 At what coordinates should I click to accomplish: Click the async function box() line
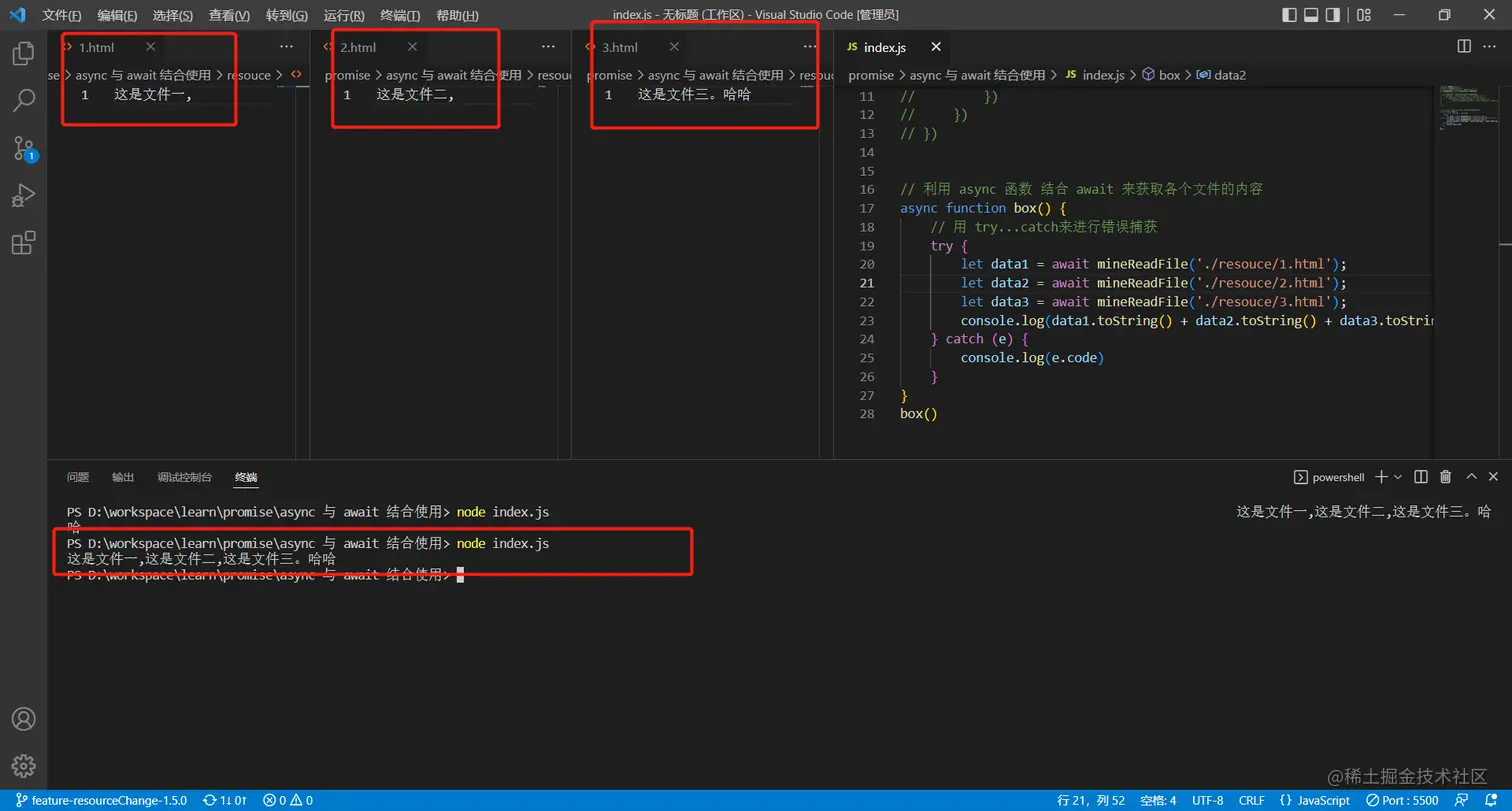click(984, 208)
